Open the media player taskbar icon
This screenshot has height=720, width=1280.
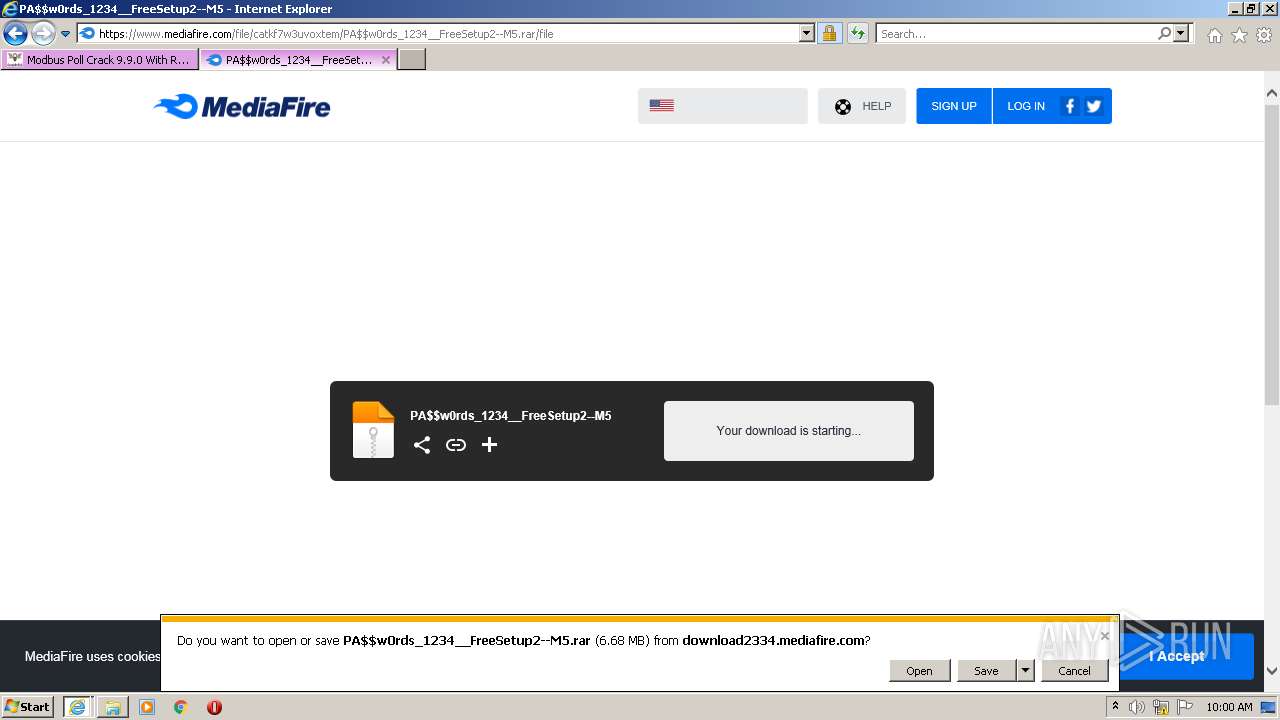(x=147, y=707)
